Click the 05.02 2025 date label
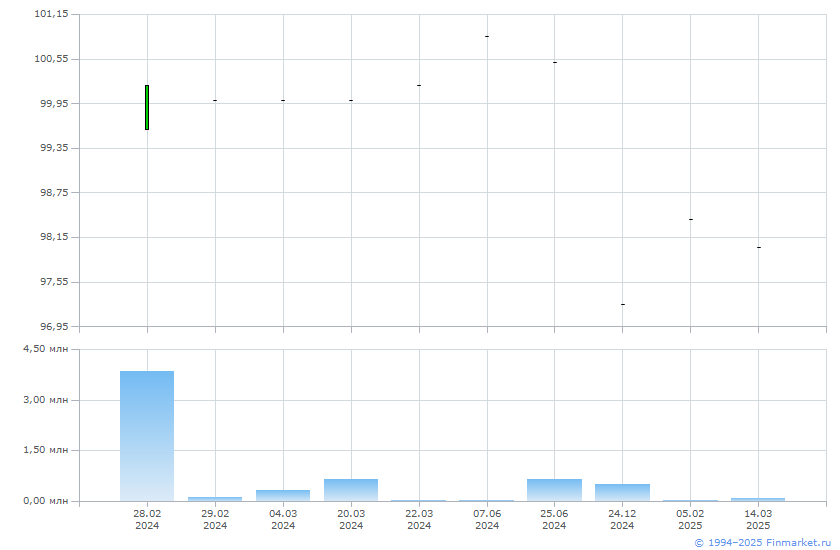Screen dimensions: 840x550 (690, 519)
